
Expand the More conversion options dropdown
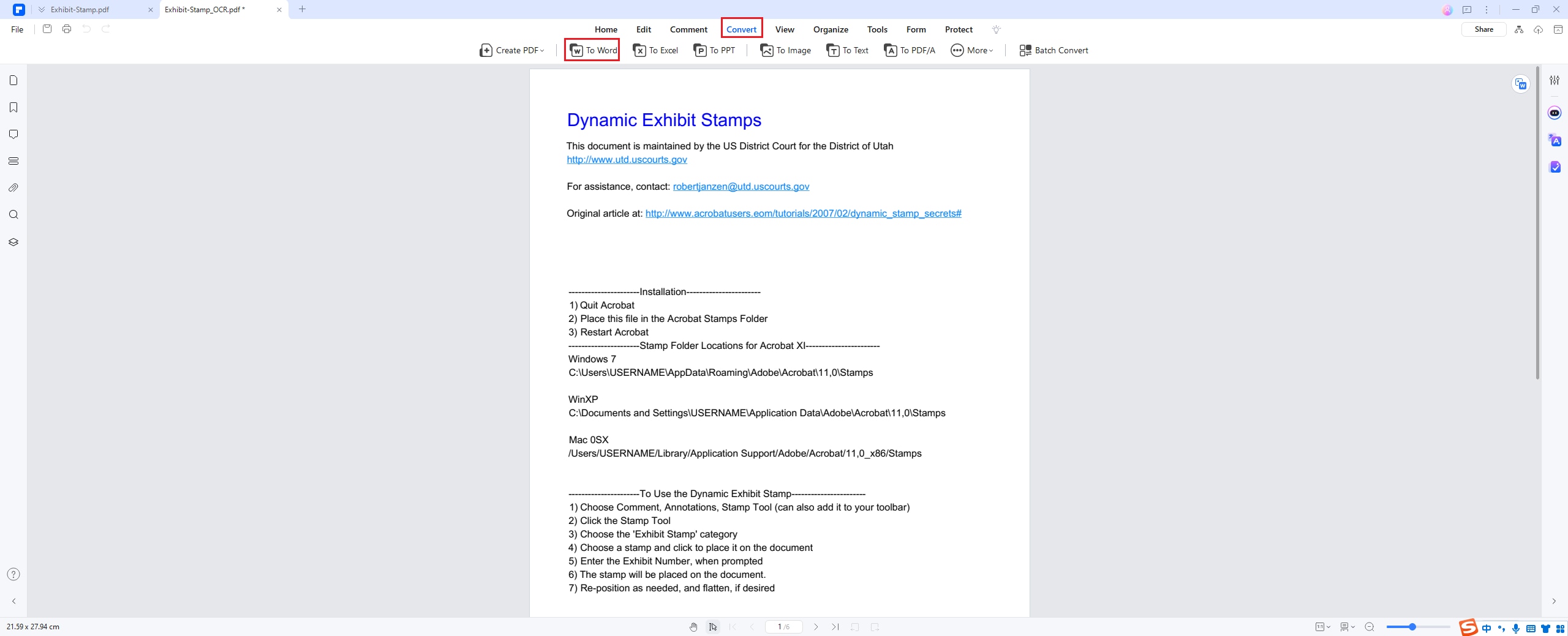(x=971, y=50)
